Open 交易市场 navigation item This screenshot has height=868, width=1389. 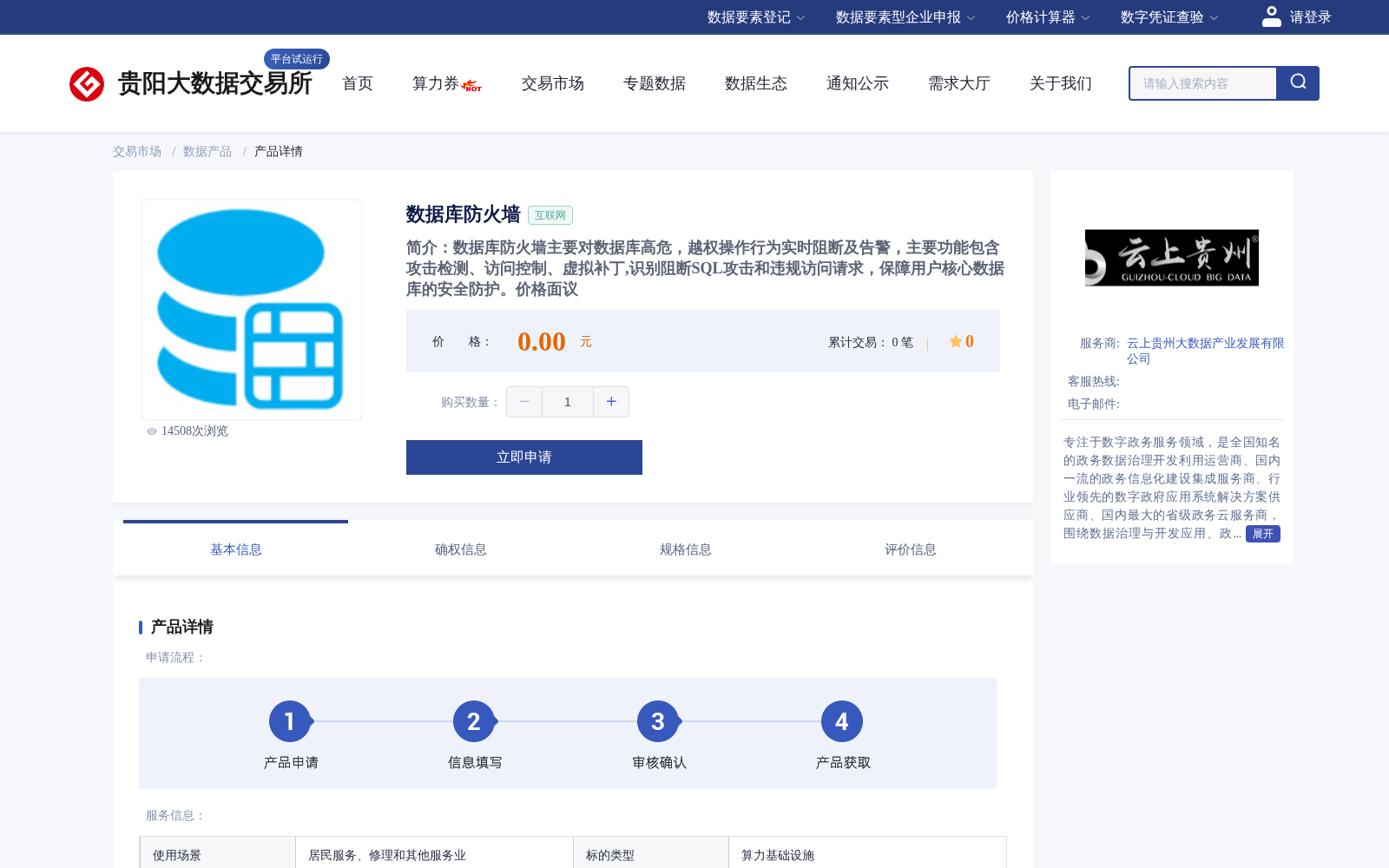point(553,83)
